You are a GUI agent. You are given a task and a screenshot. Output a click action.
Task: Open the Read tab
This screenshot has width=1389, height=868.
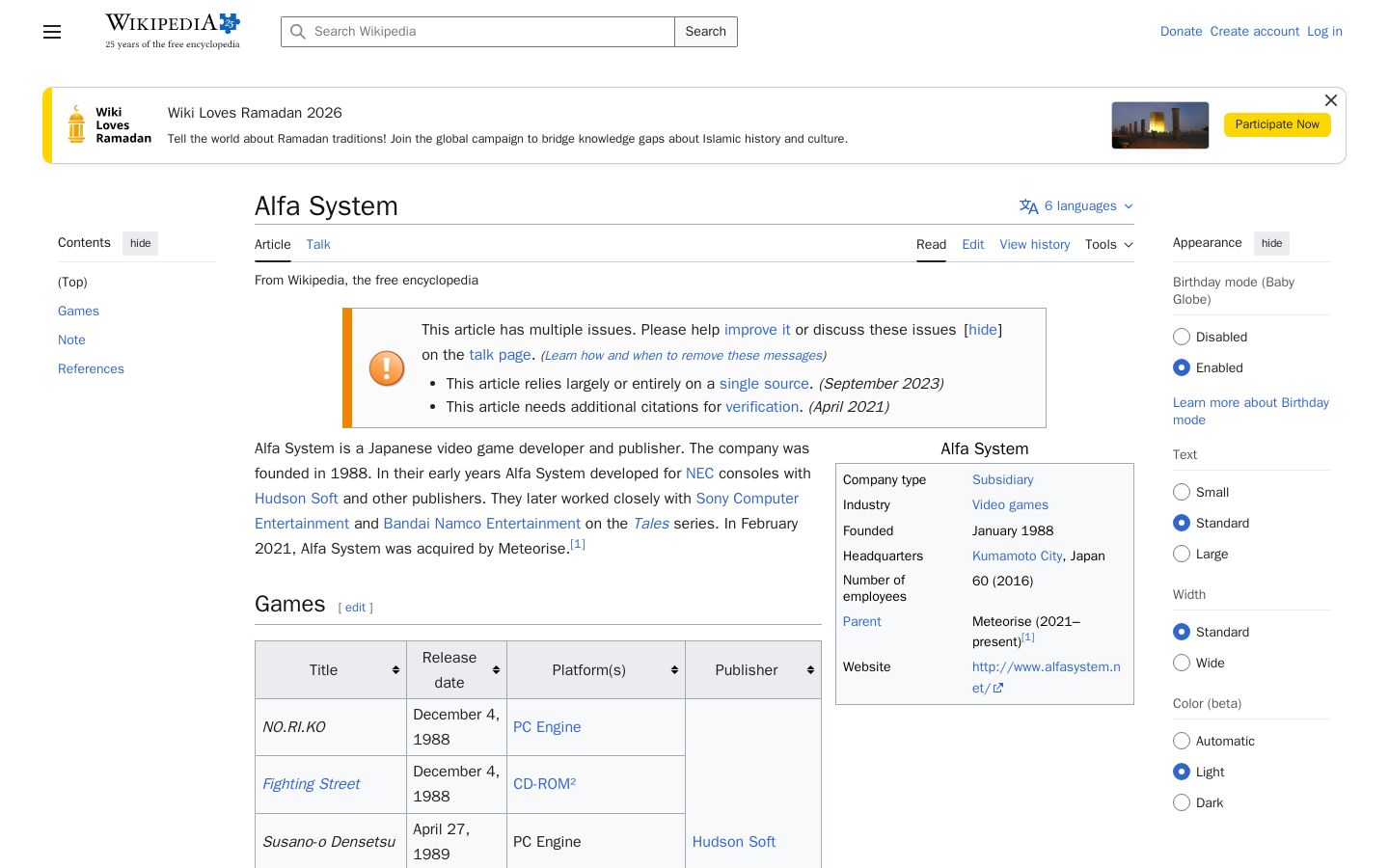pos(931,245)
